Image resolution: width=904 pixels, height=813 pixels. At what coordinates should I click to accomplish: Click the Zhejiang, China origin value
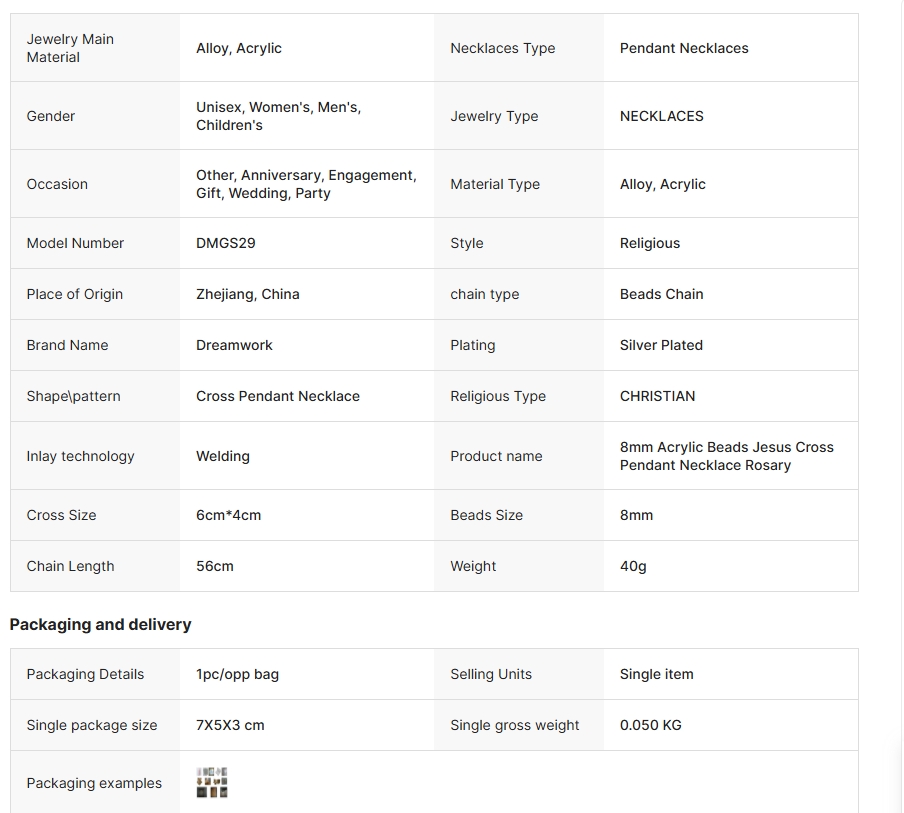click(x=247, y=294)
